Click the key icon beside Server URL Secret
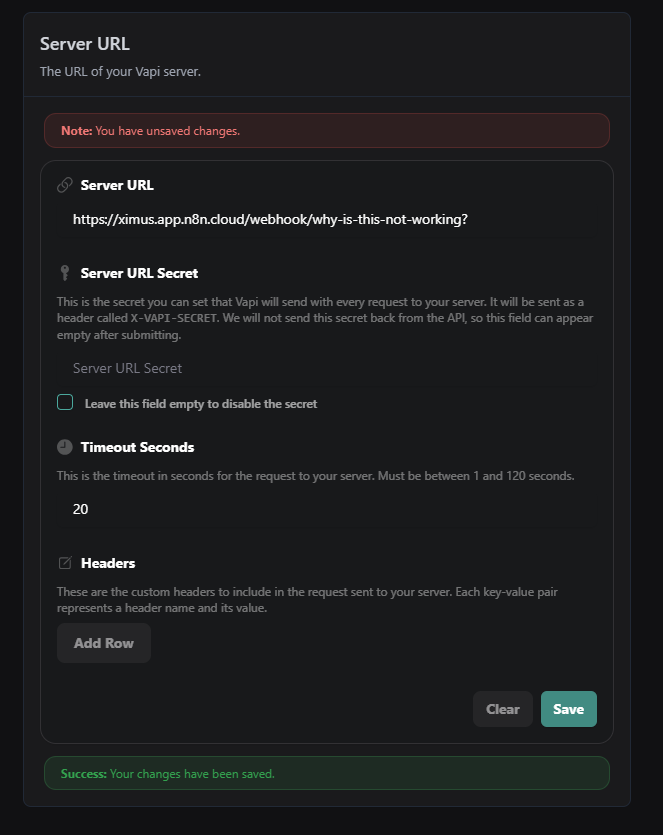The width and height of the screenshot is (663, 835). (x=65, y=272)
